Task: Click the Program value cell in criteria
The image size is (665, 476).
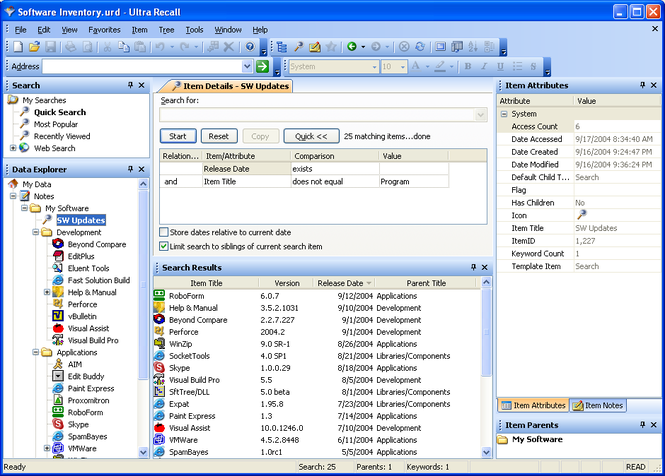Action: (x=414, y=182)
